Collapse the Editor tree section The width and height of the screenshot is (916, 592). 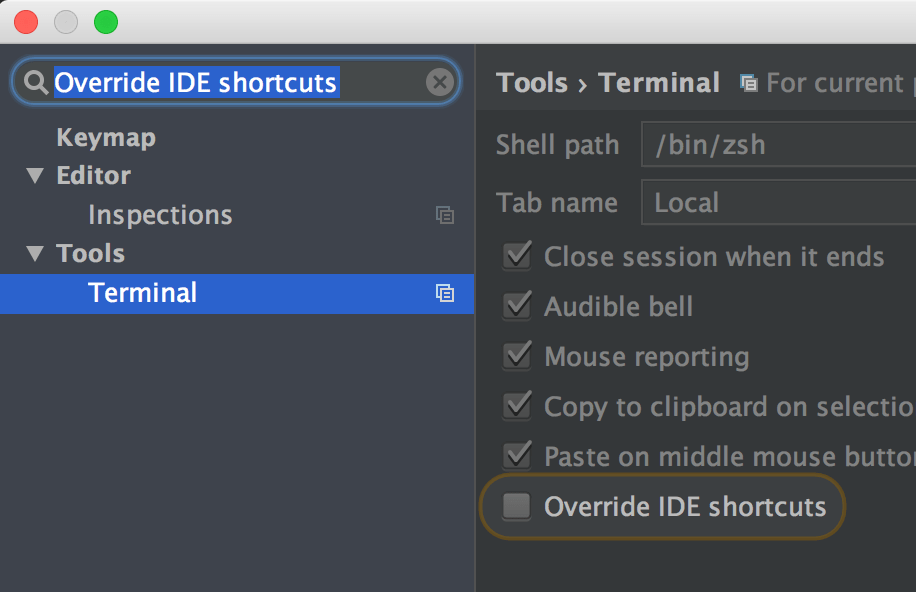point(34,175)
